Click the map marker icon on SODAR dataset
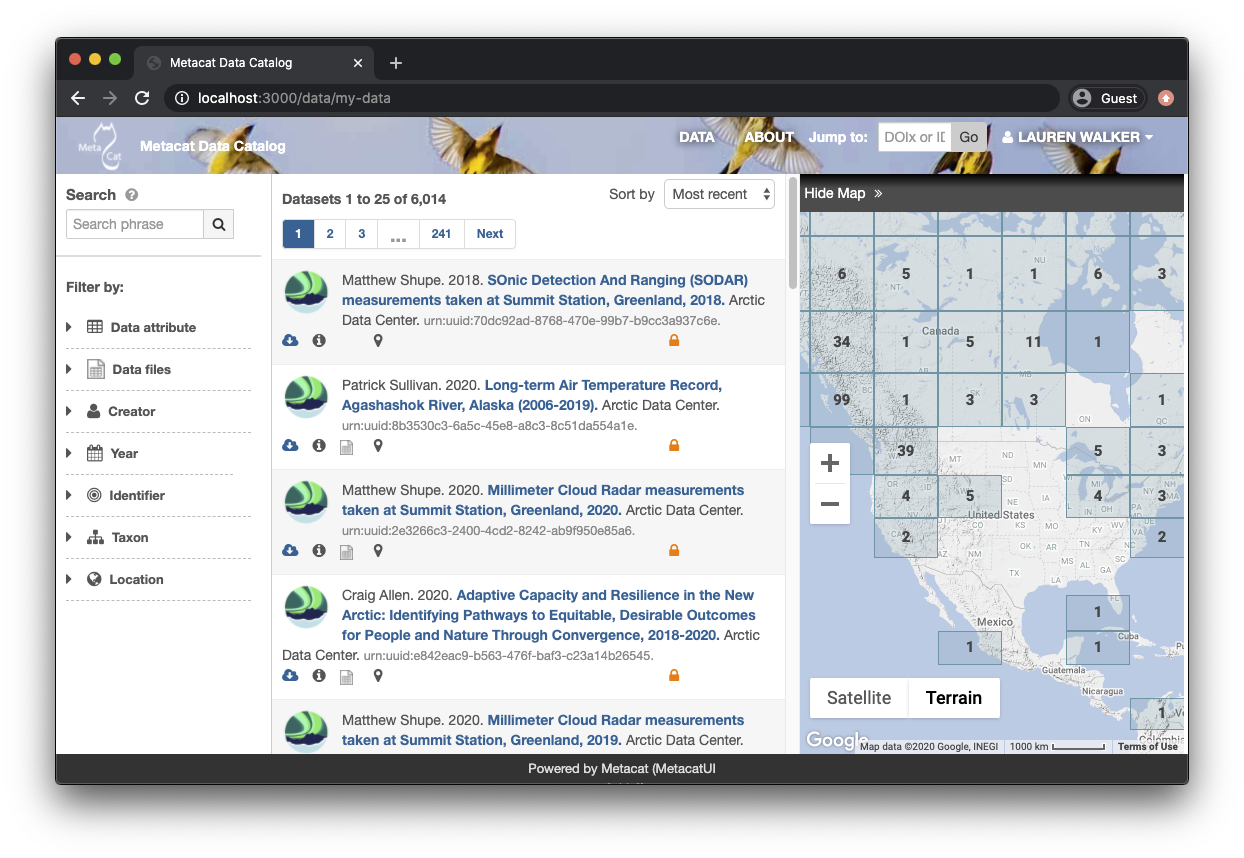 pyautogui.click(x=378, y=341)
